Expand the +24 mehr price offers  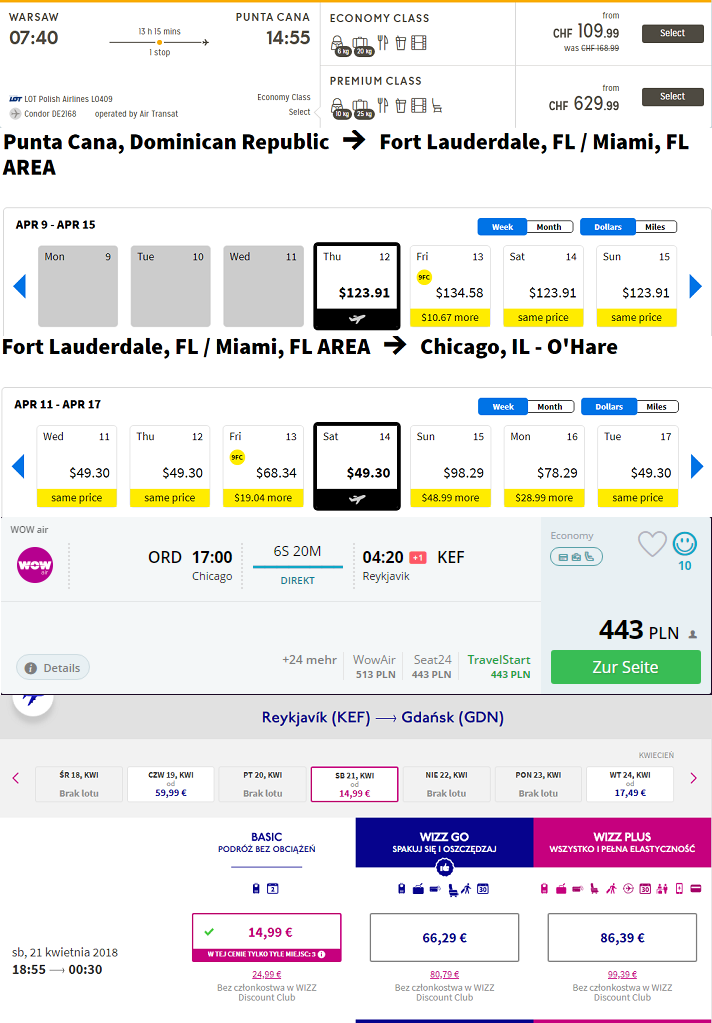[x=309, y=660]
